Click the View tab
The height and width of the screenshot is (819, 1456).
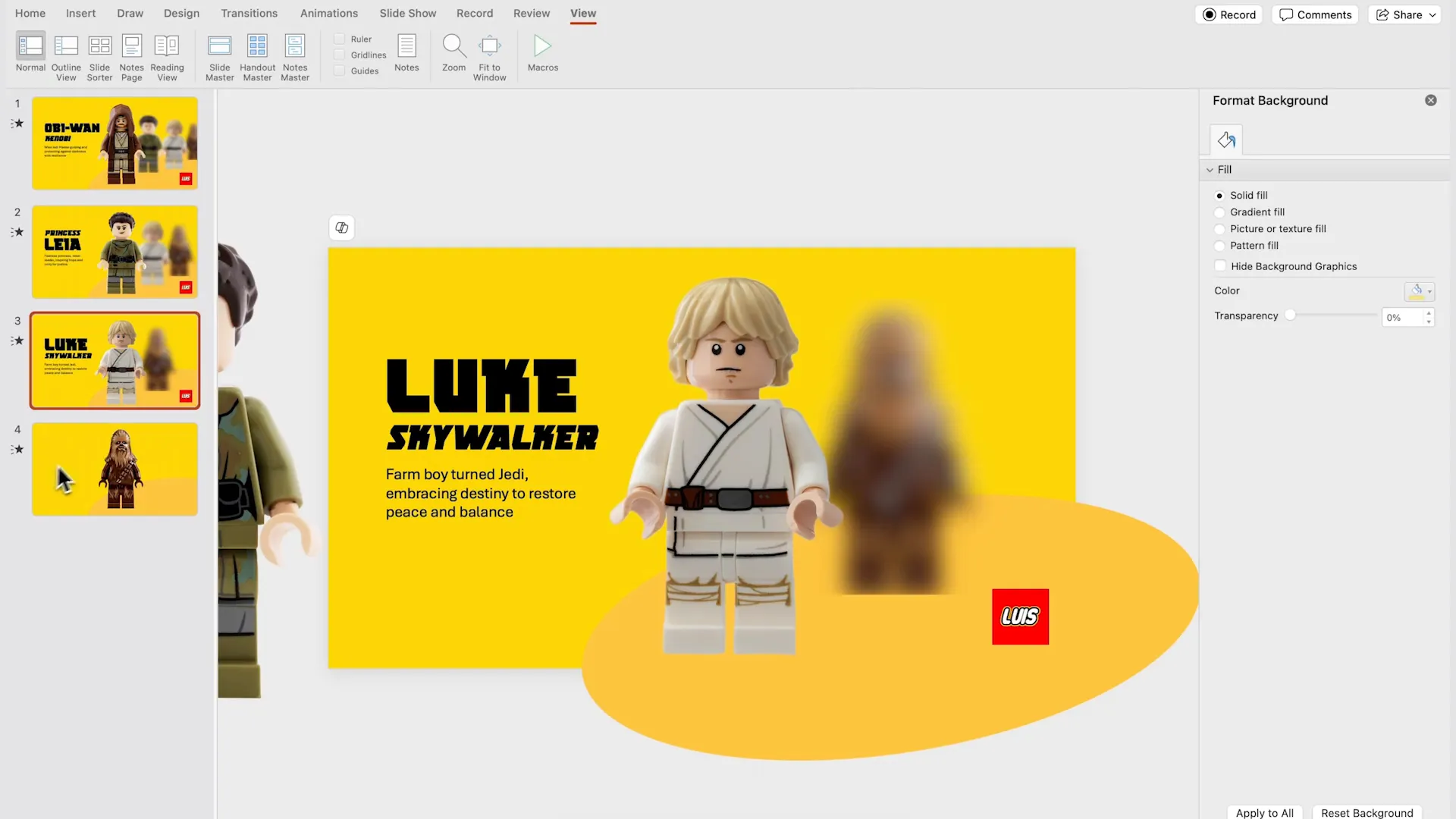click(583, 14)
